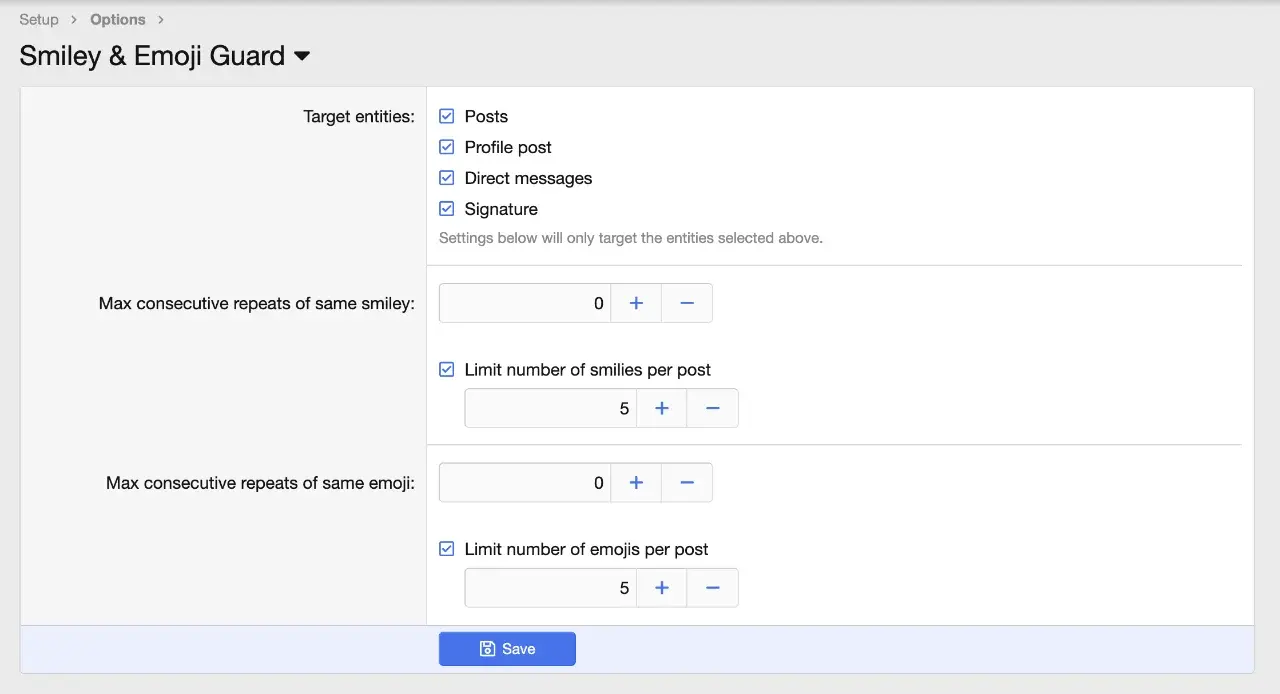Viewport: 1280px width, 694px height.
Task: Open the Smiley & Emoji Guard title dropdown
Action: point(302,57)
